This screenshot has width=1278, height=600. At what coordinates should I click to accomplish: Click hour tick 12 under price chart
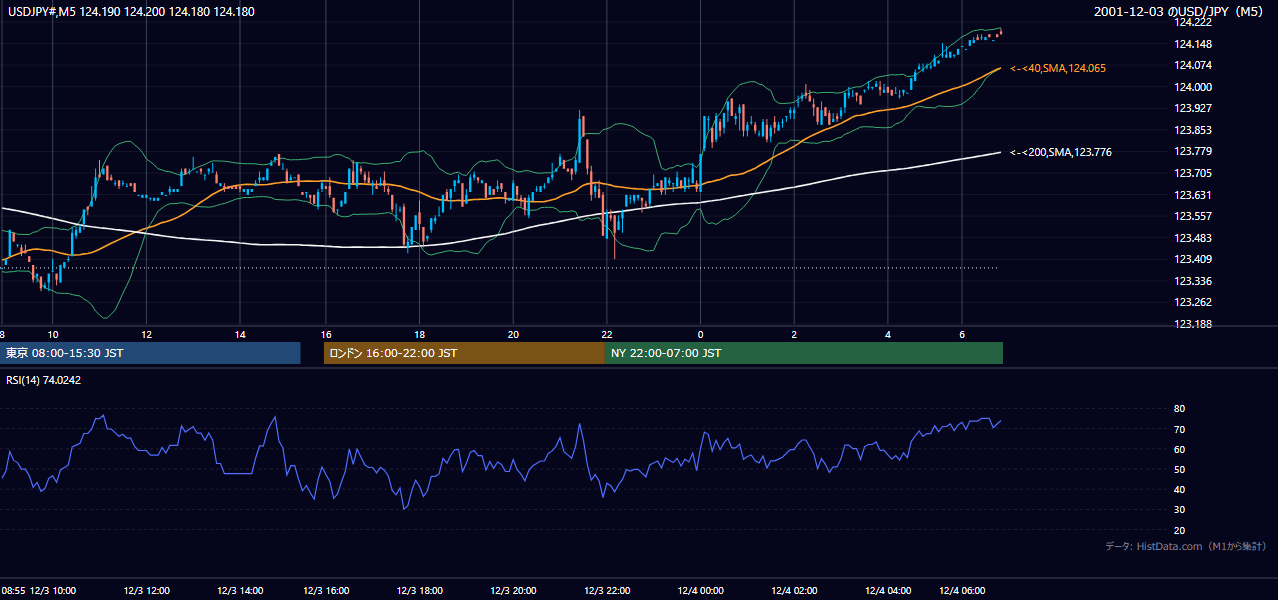(147, 334)
